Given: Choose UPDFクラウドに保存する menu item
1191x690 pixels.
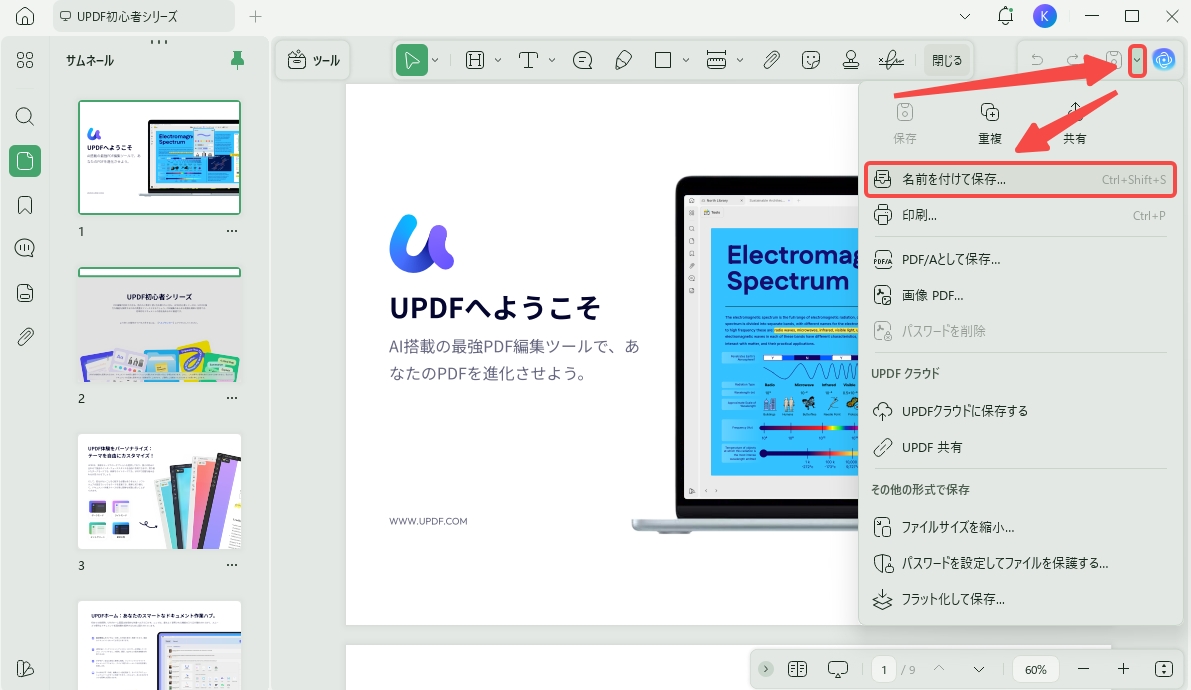Looking at the screenshot, I should click(1020, 411).
